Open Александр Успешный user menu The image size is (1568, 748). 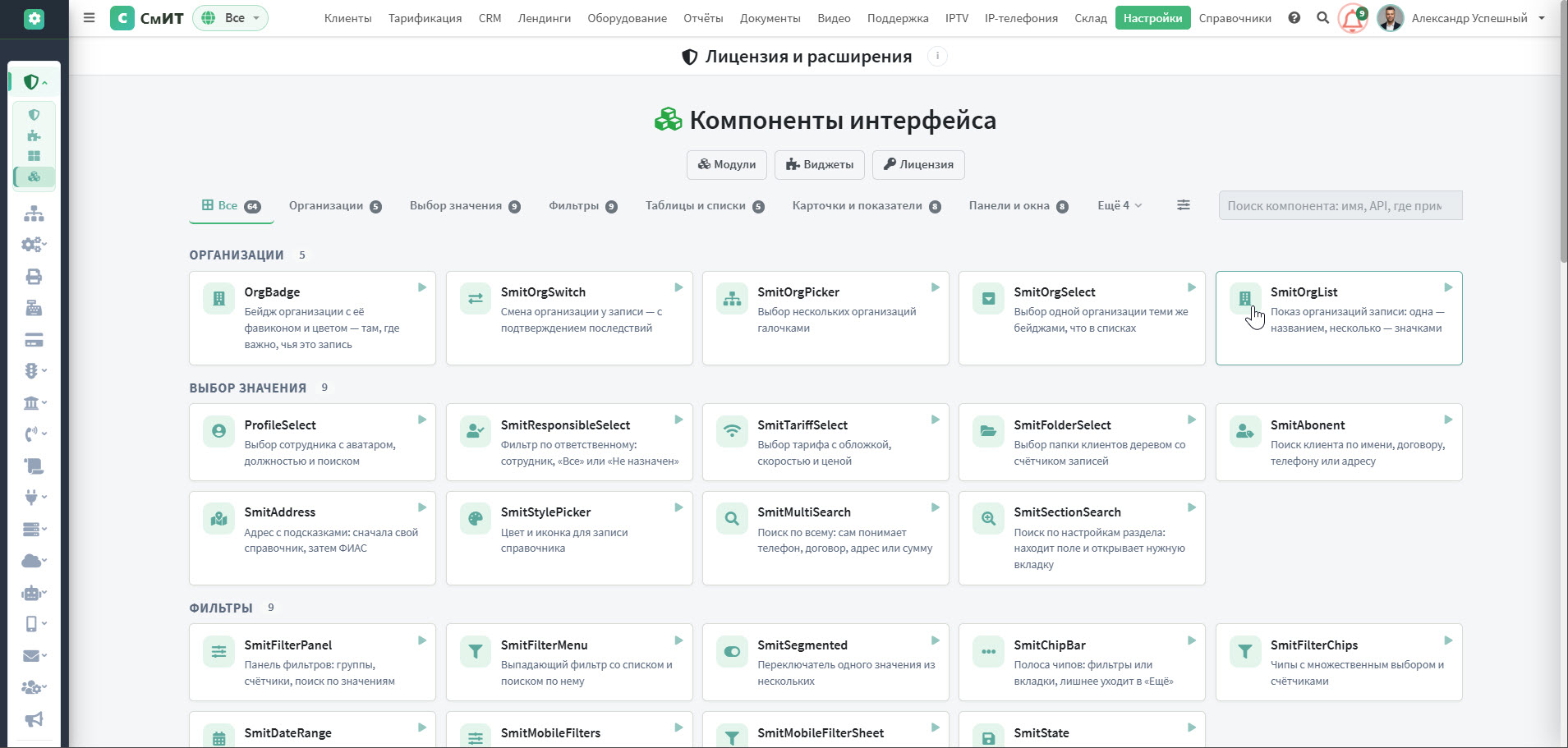click(1478, 18)
